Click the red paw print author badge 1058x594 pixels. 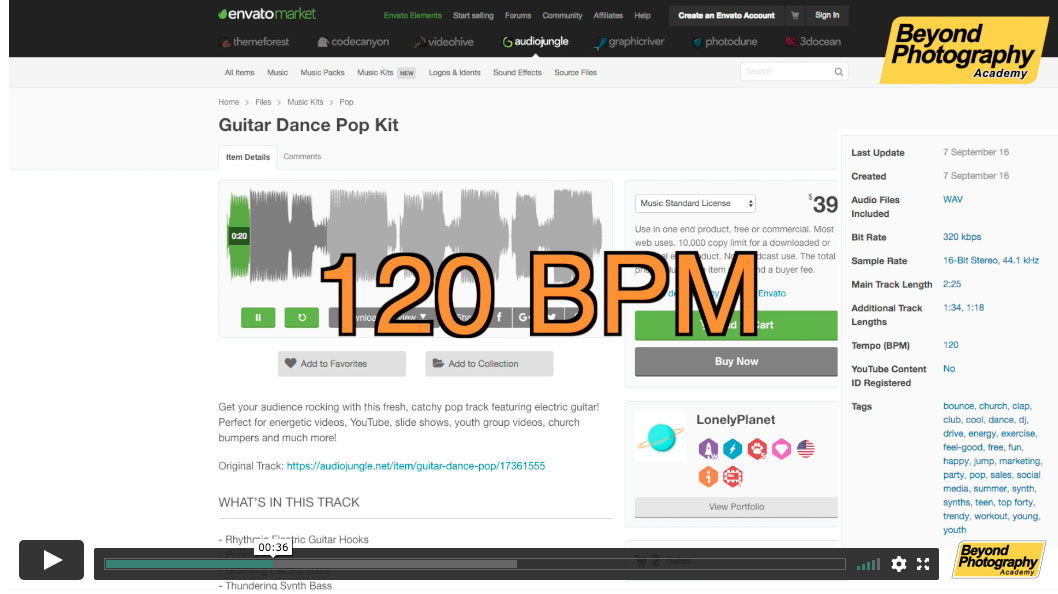click(756, 449)
